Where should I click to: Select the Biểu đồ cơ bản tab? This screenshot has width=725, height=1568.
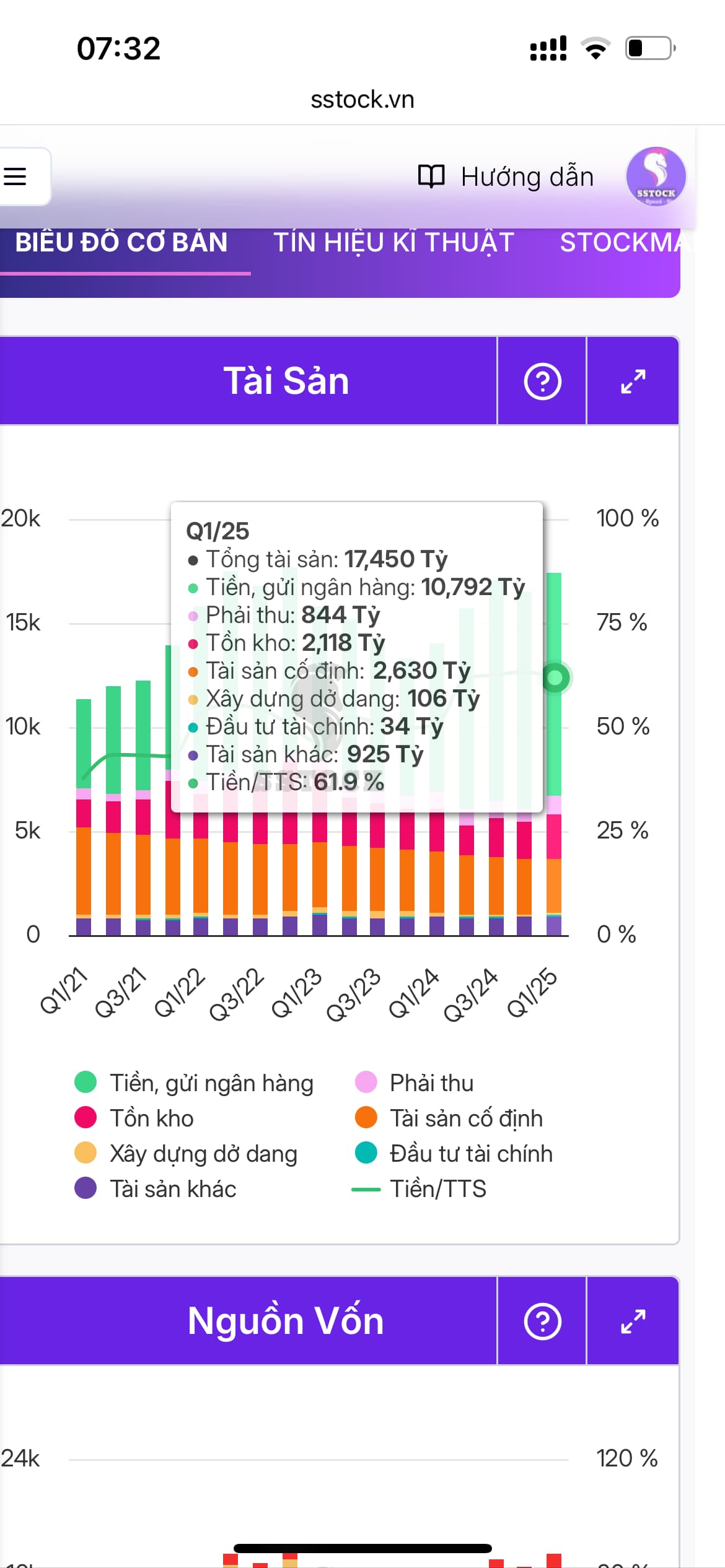(x=121, y=243)
